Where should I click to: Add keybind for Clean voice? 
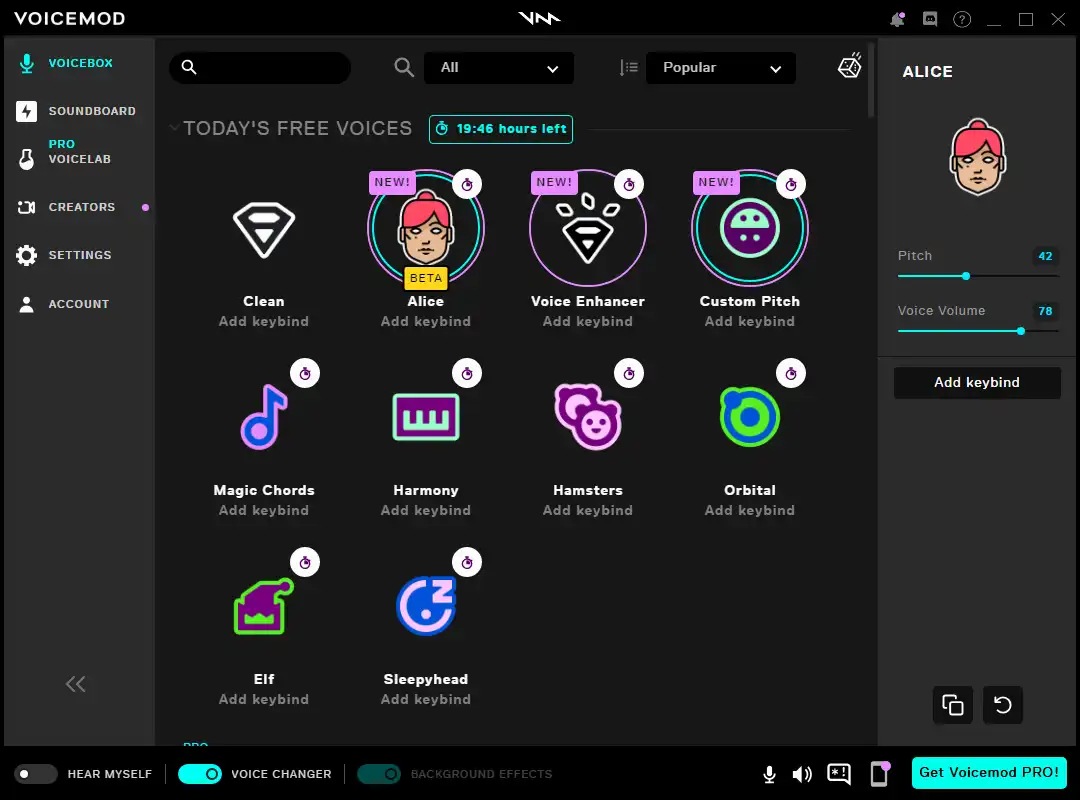[264, 321]
